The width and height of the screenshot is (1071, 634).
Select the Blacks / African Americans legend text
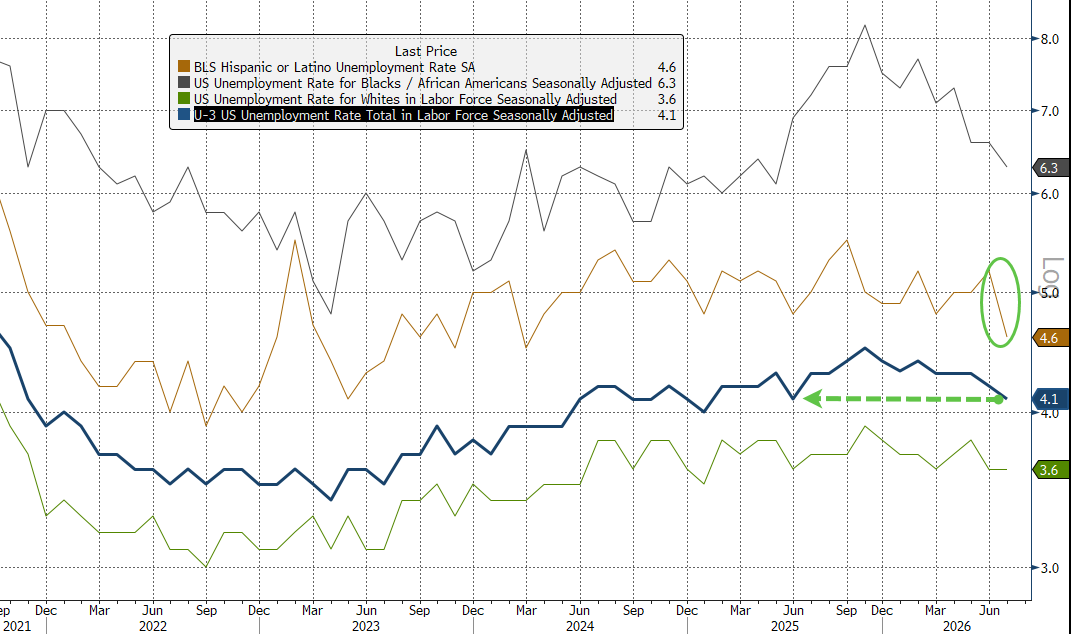click(423, 83)
